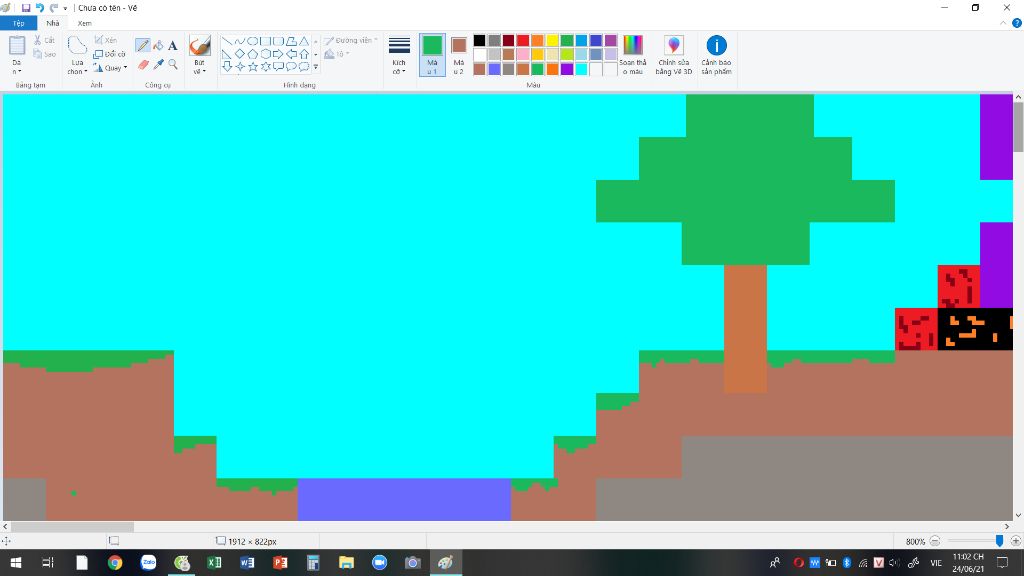
Task: Choose the five-point star shape
Action: point(253,66)
